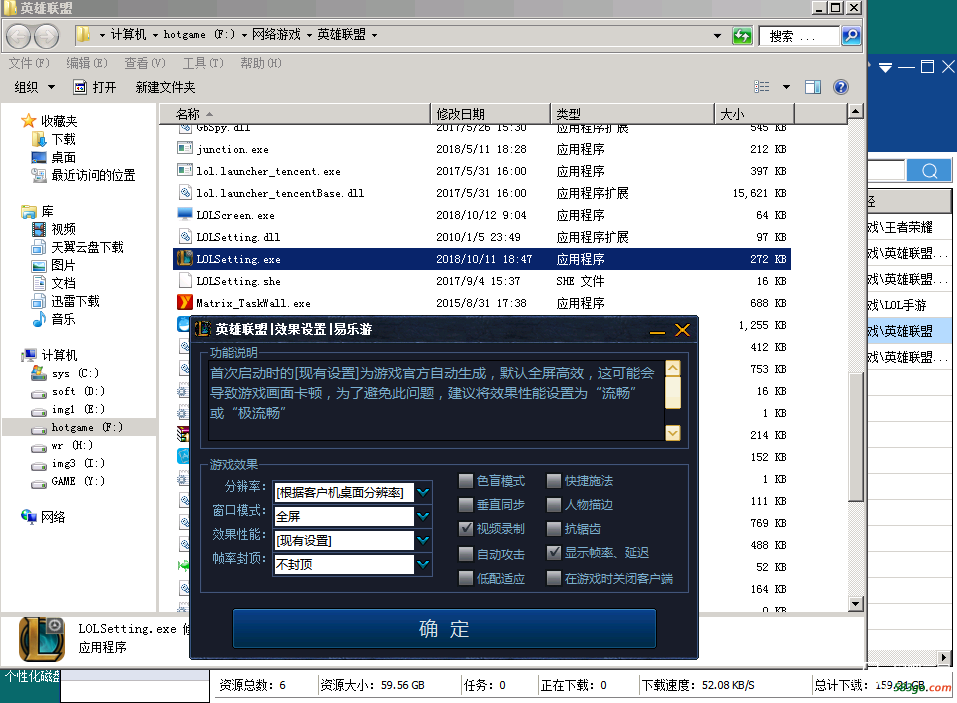Open the 帧率封顶 dropdown arrow
The height and width of the screenshot is (703, 957).
423,564
